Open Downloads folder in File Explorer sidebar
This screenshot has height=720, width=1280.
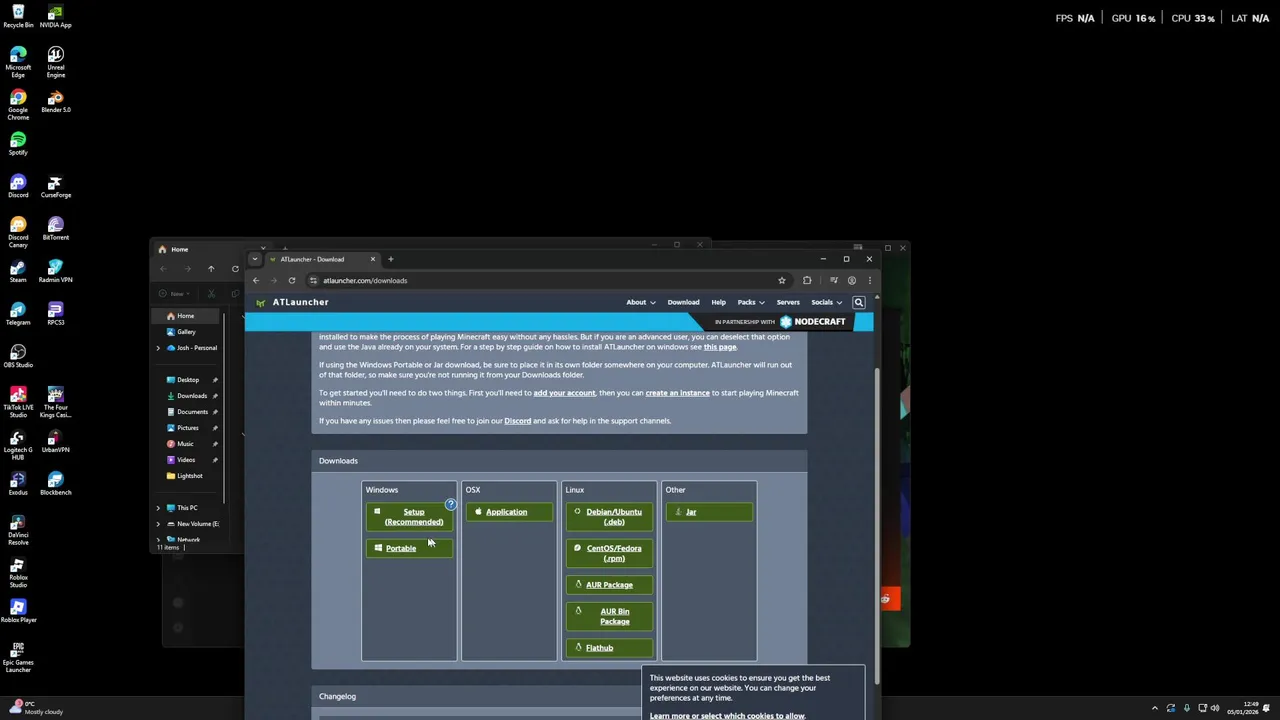click(x=192, y=396)
